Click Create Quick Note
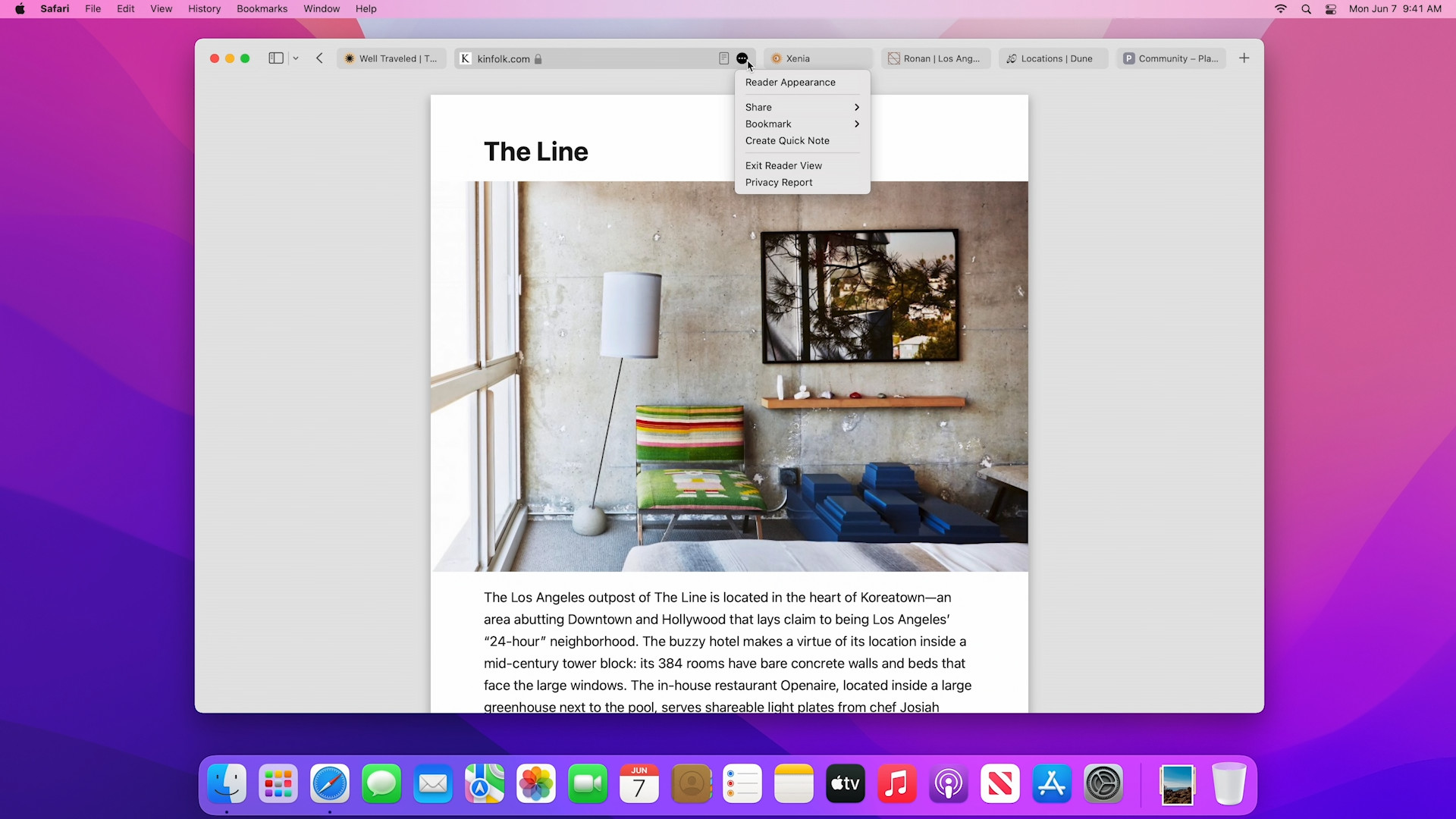Screen dimensions: 1456x819 (787, 140)
